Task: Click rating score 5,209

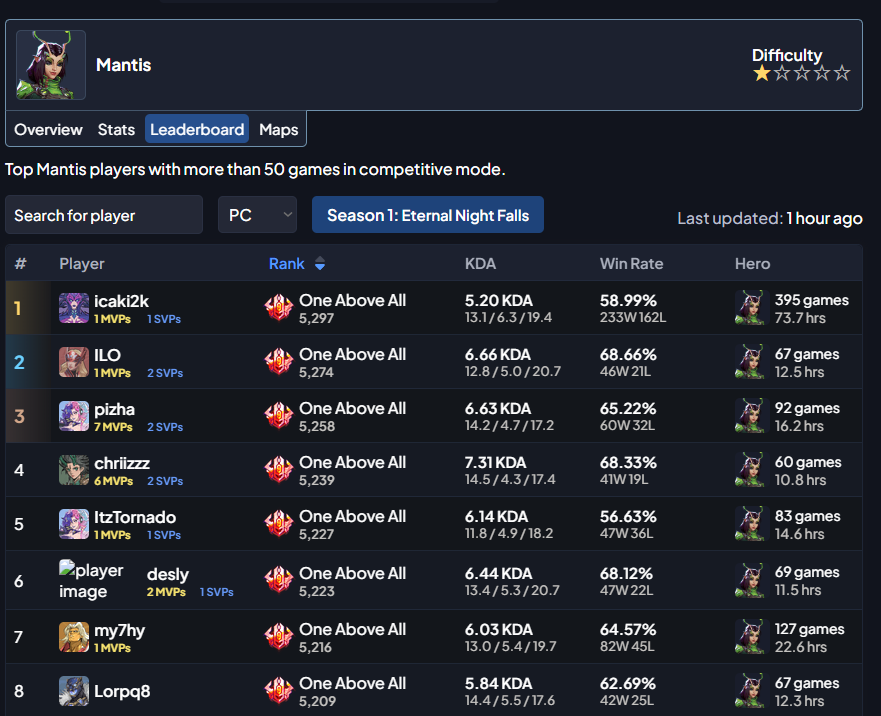Action: [317, 701]
